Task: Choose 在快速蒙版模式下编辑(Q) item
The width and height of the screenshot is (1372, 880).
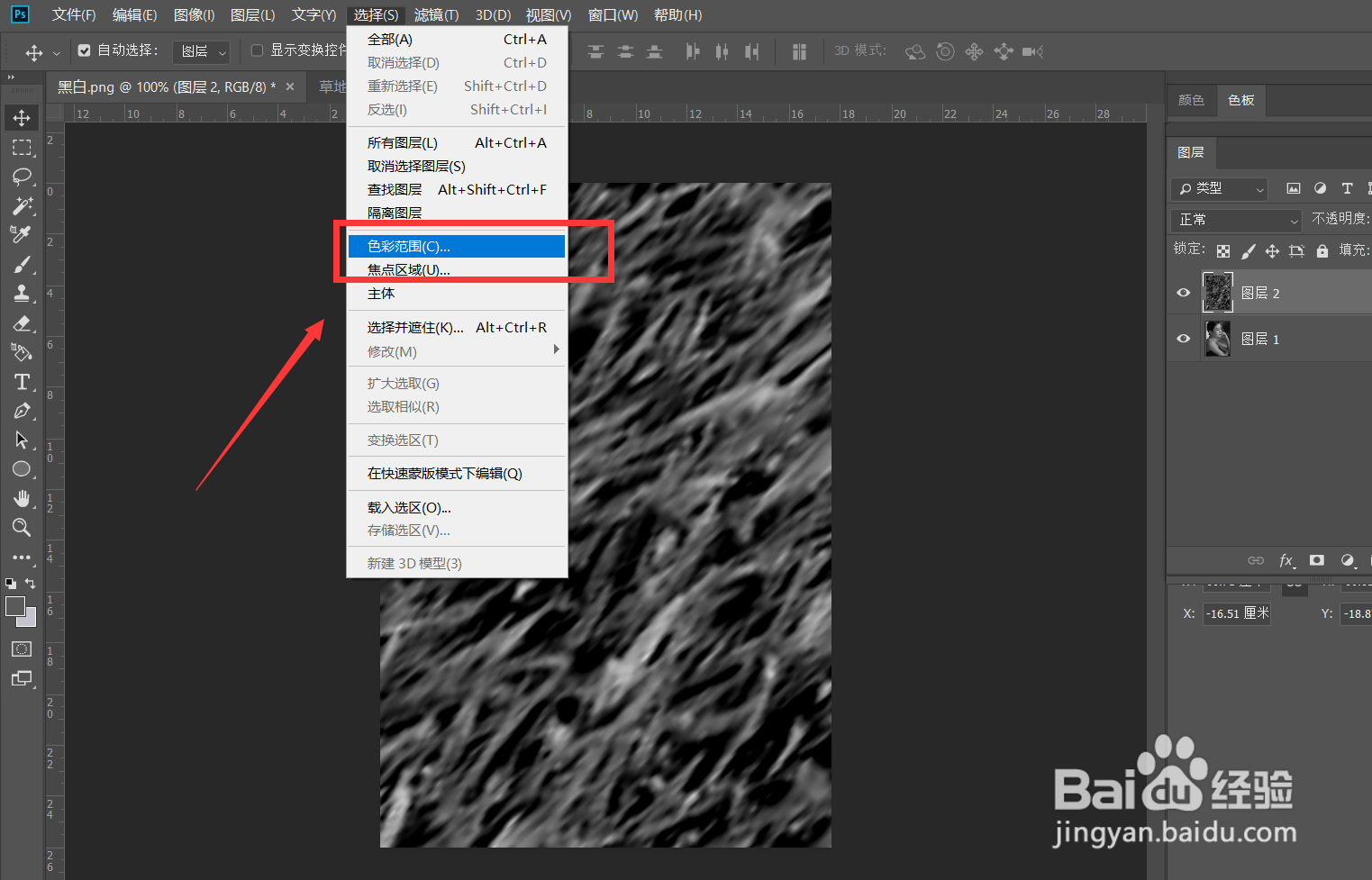Action: (457, 473)
